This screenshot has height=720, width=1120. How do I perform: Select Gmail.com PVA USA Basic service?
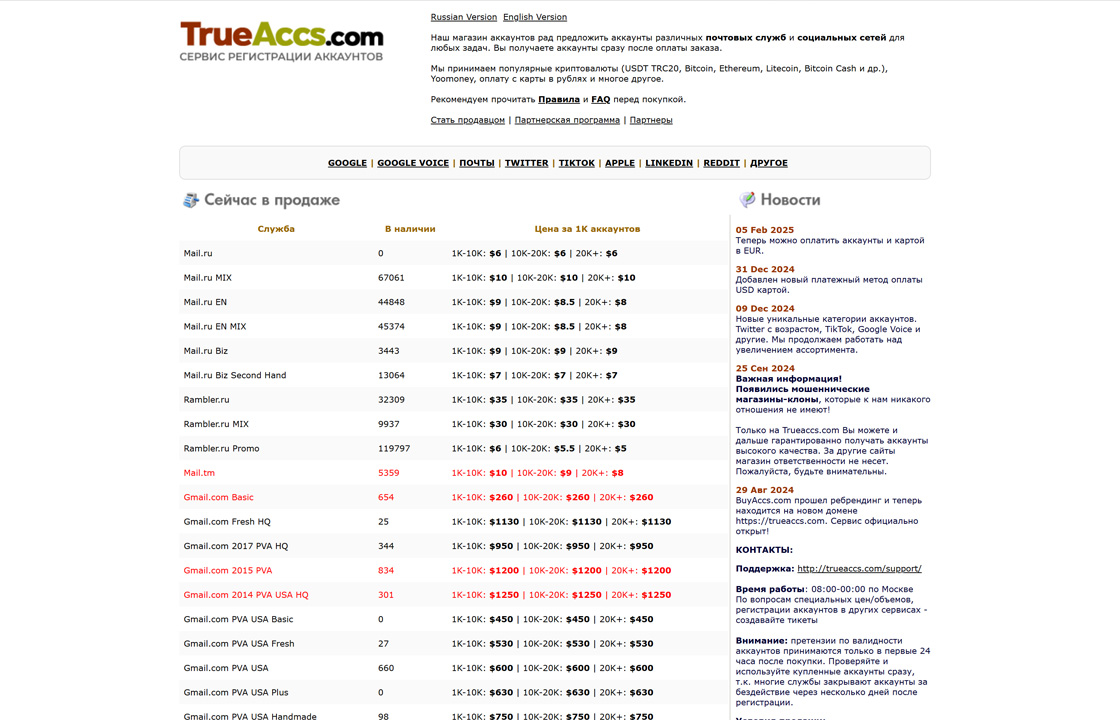pos(239,619)
